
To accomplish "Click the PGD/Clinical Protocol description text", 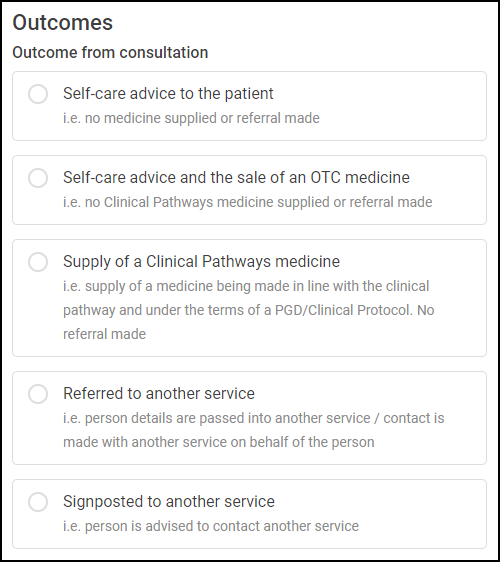I will pyautogui.click(x=249, y=310).
